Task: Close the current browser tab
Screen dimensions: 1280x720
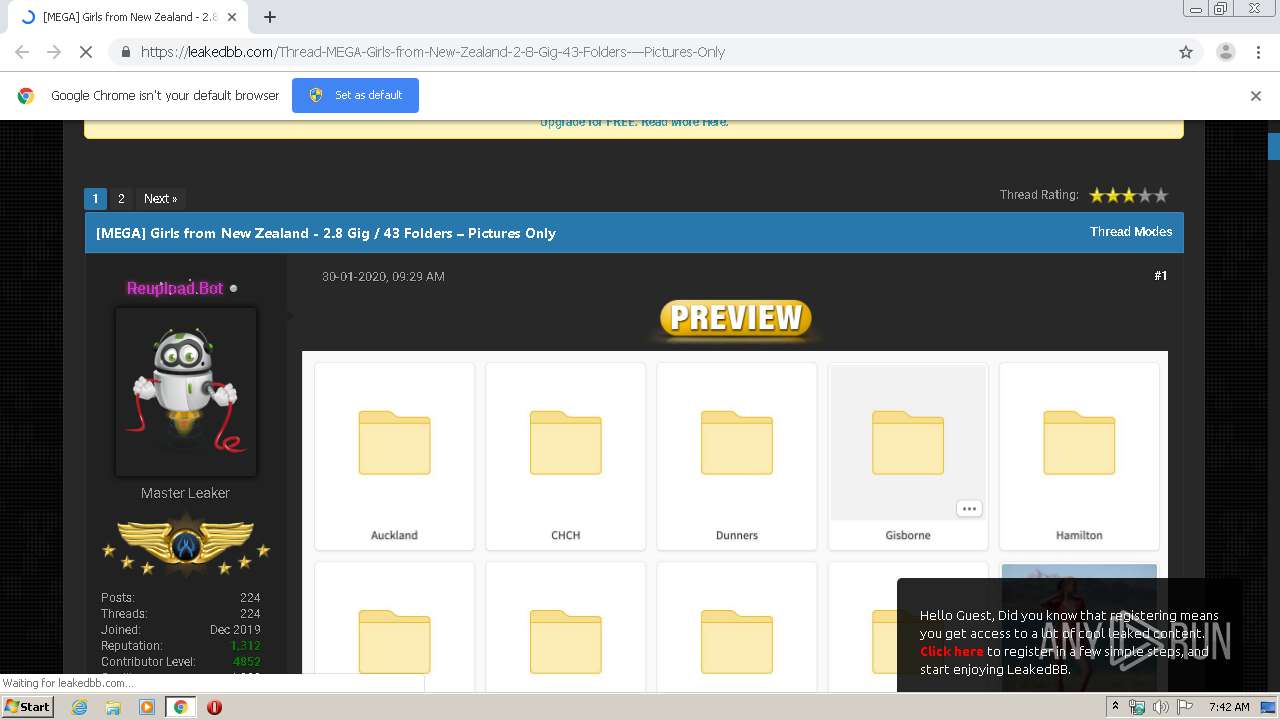Action: [x=233, y=17]
